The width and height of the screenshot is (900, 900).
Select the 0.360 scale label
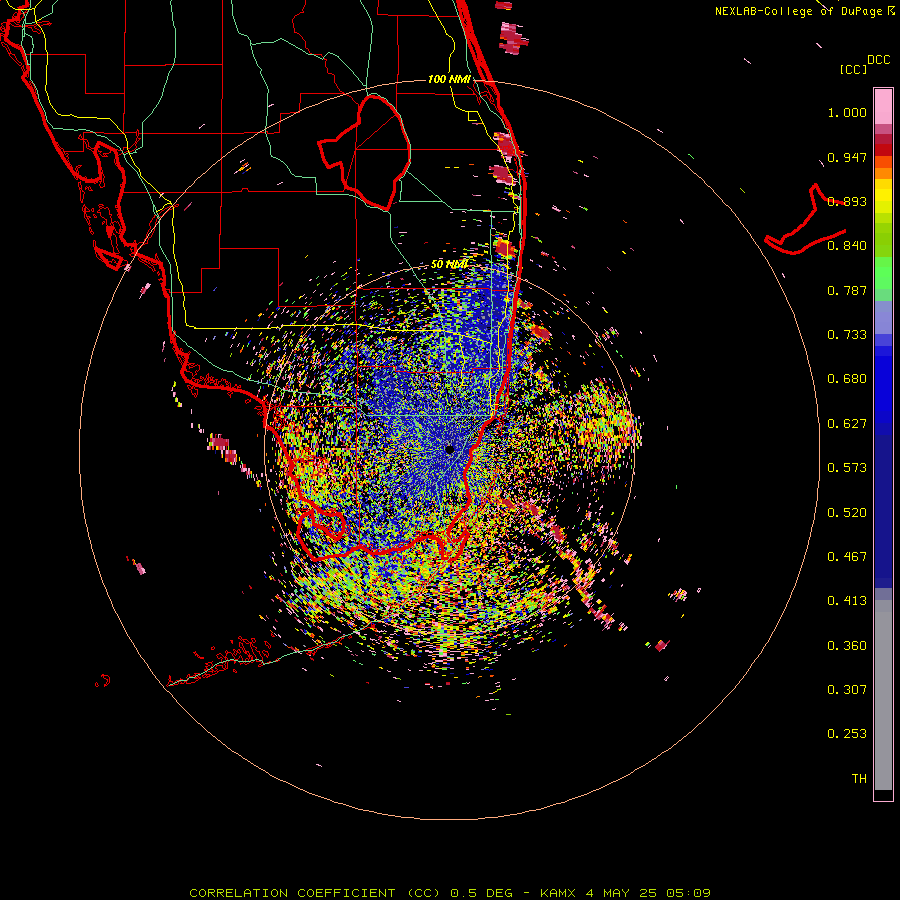click(847, 646)
